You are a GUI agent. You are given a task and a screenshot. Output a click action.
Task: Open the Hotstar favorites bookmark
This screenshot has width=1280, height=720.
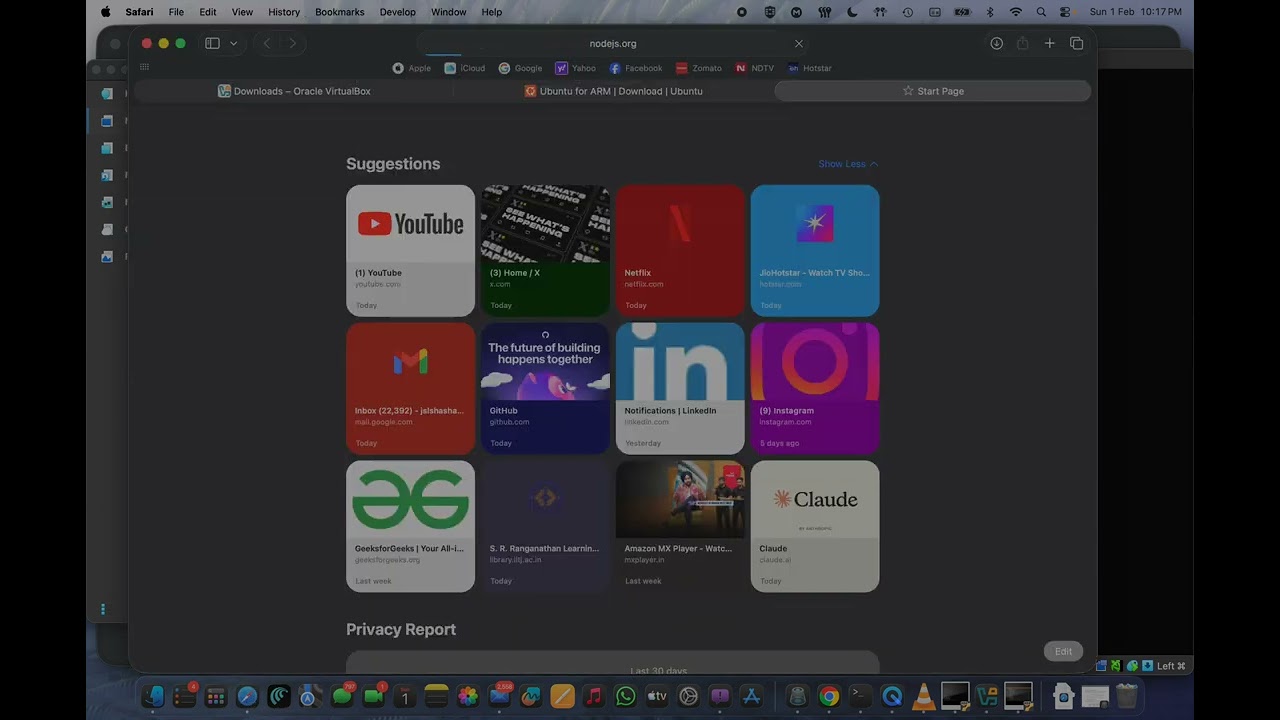click(809, 68)
